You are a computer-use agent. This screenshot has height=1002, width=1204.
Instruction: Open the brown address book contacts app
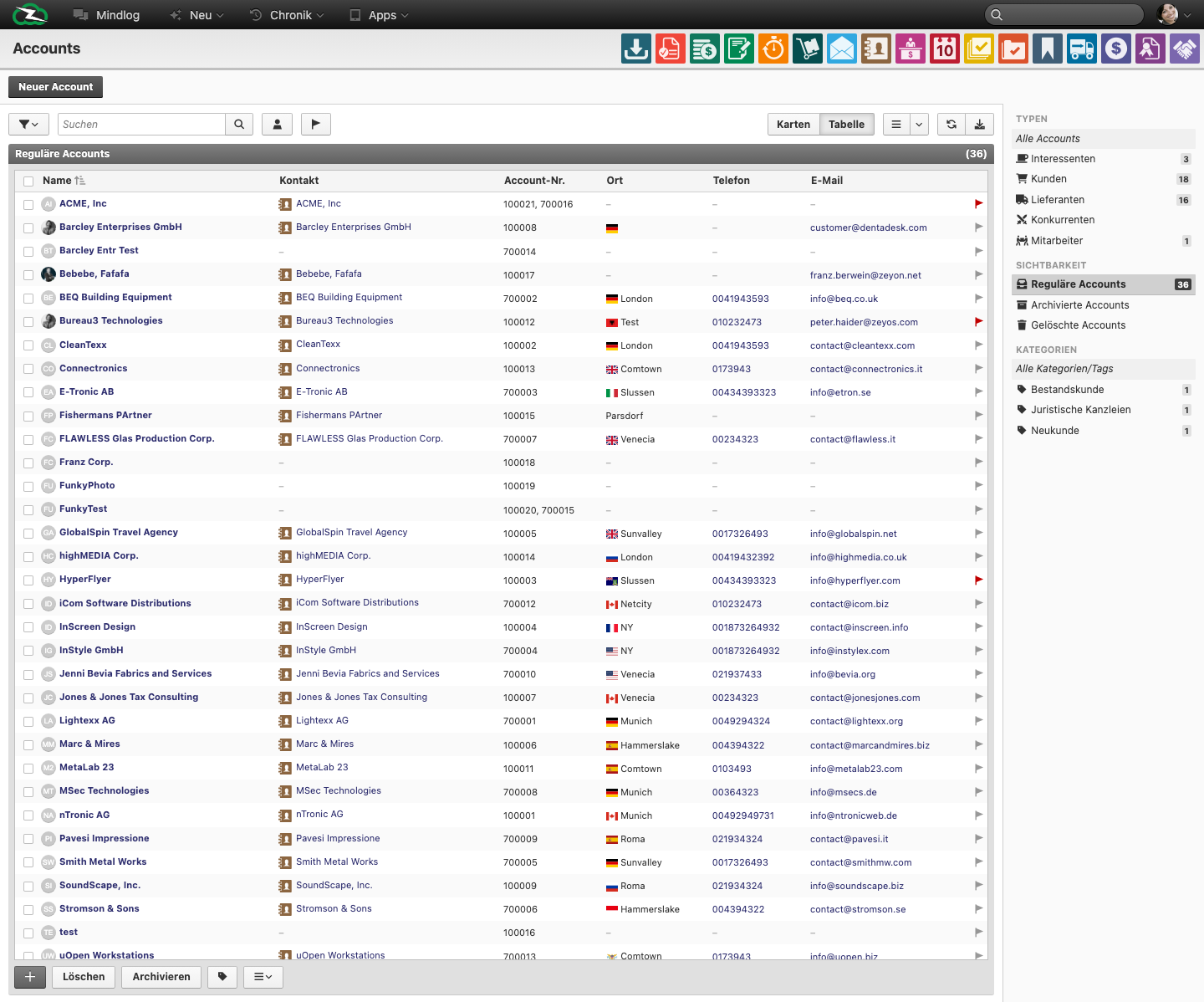coord(876,49)
